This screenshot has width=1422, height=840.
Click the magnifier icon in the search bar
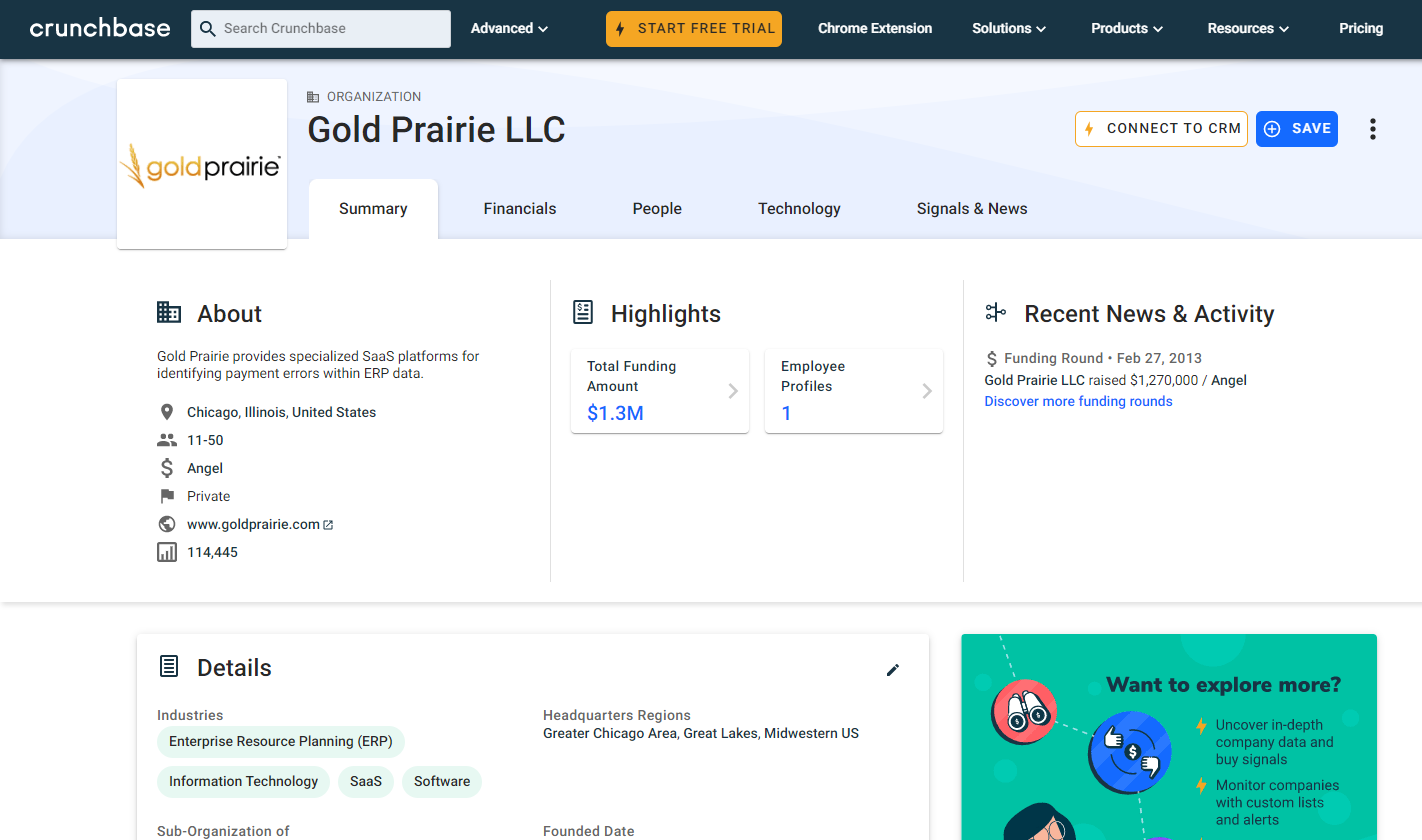click(x=208, y=29)
